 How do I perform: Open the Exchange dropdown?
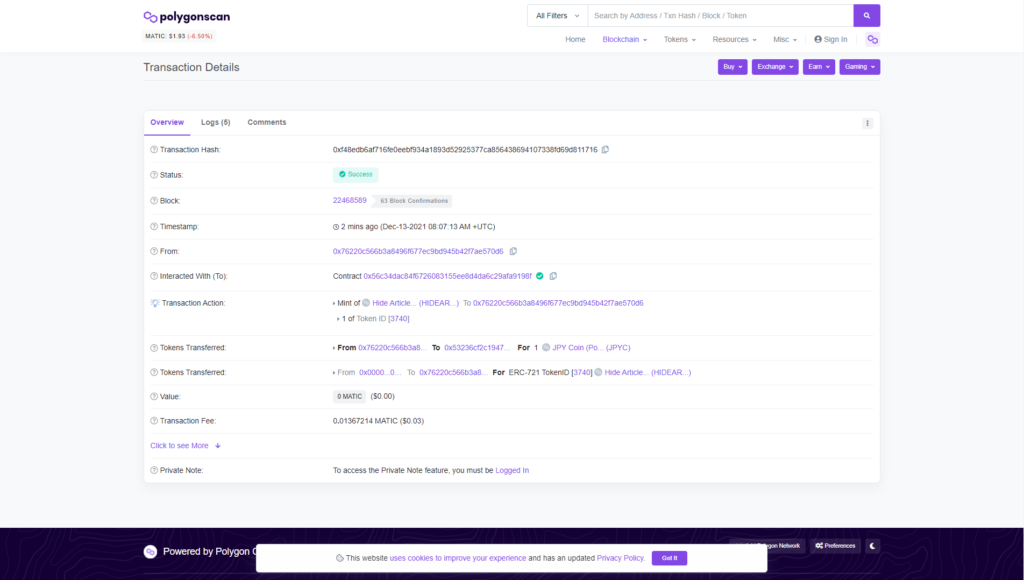pos(775,67)
